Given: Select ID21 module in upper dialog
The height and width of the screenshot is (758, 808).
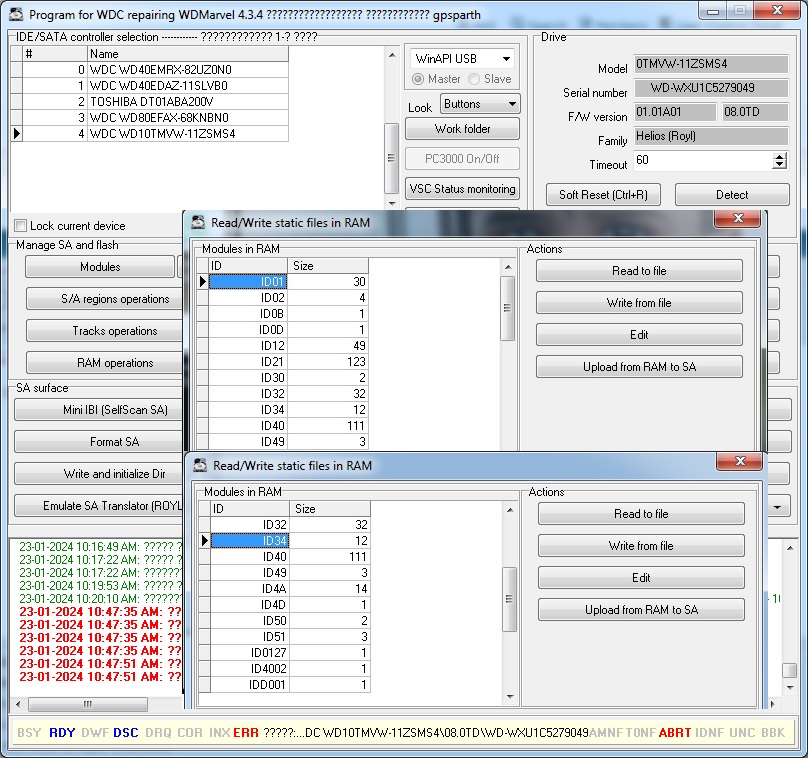Looking at the screenshot, I should click(282, 361).
